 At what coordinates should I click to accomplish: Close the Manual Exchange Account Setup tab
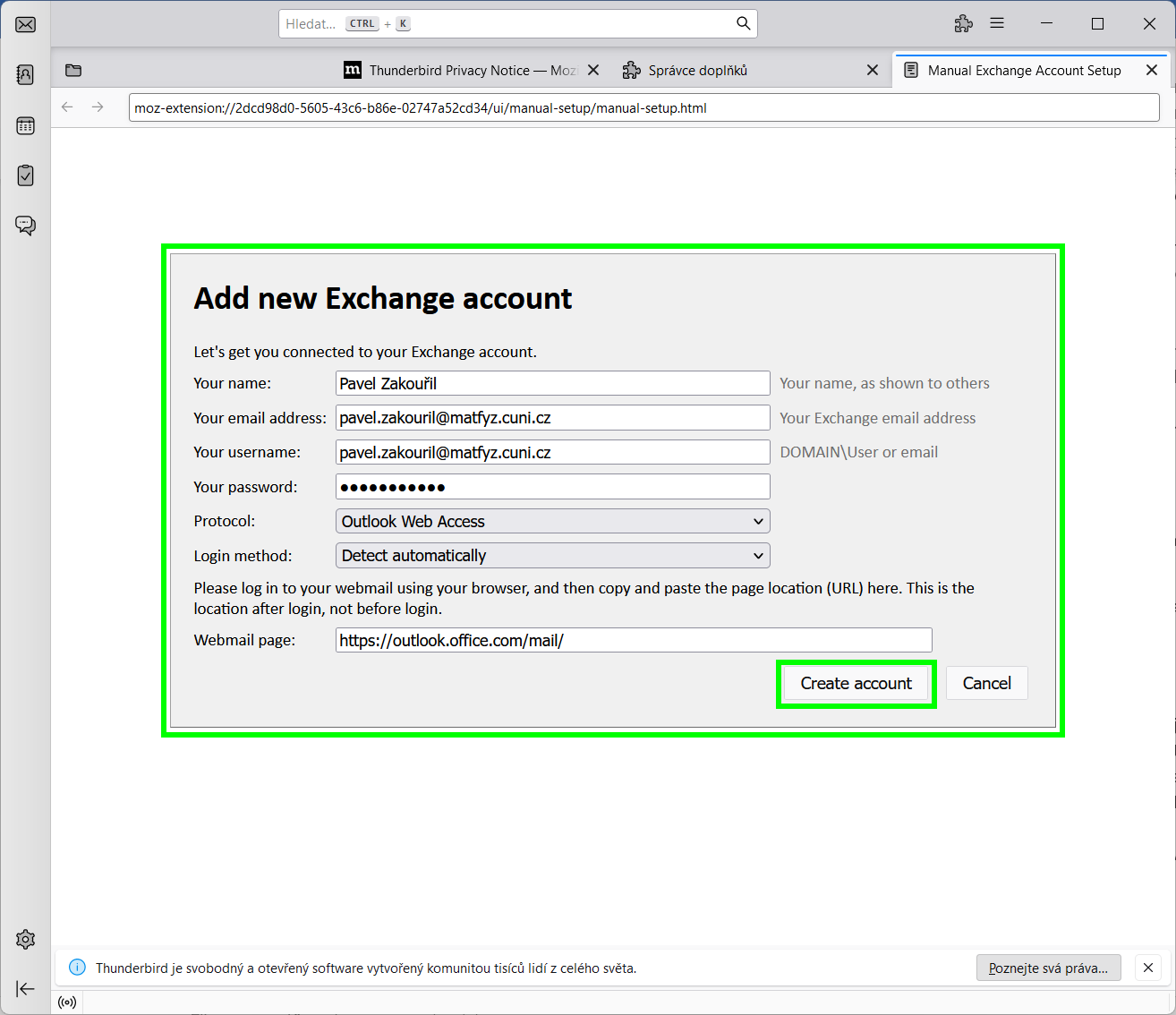click(x=1152, y=70)
